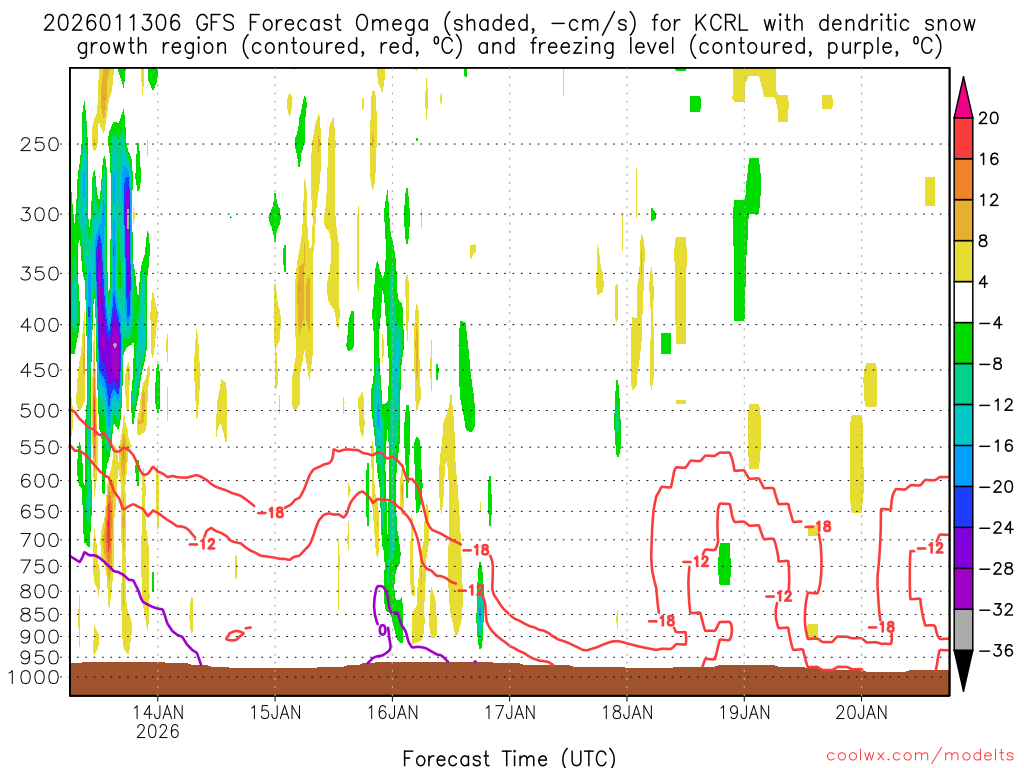The width and height of the screenshot is (1024, 768).
Task: Click the 1000 pressure level label
Action: tap(34, 677)
